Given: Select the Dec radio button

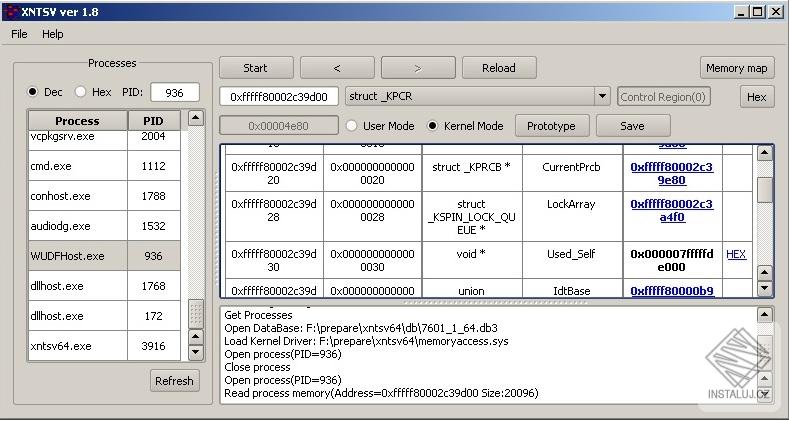Looking at the screenshot, I should 33,92.
